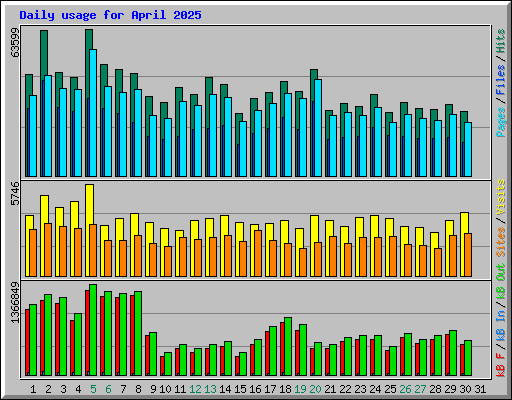This screenshot has height=400, width=512.
Task: Click day label 9 on the x-axis
Action: click(153, 389)
